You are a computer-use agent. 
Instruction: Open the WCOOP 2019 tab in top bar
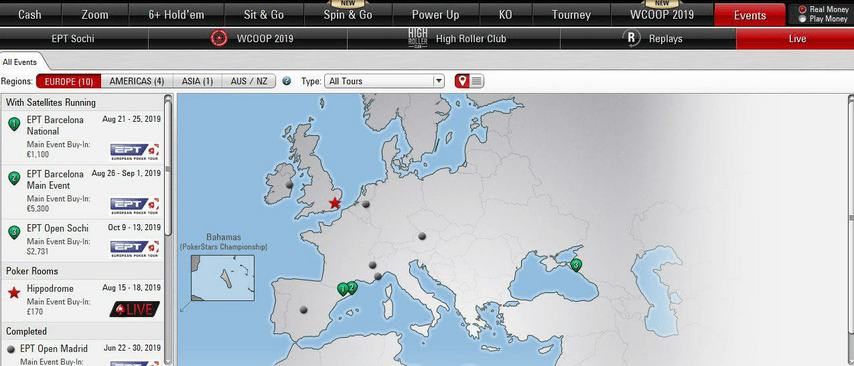(662, 14)
